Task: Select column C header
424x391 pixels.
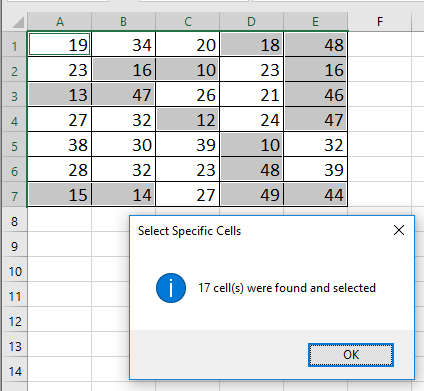Action: [x=188, y=22]
